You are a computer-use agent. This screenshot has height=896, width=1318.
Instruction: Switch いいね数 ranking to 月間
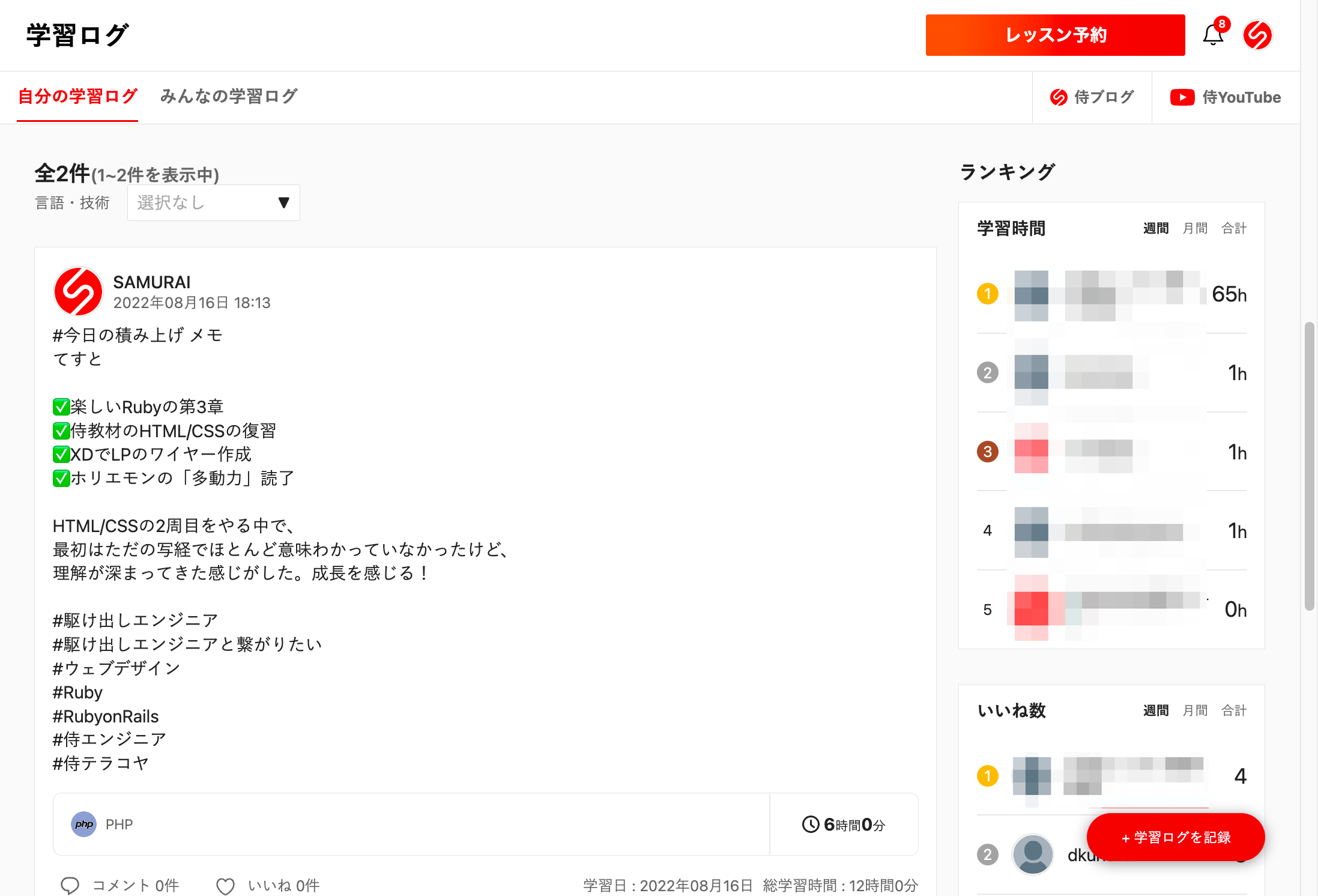tap(1194, 710)
